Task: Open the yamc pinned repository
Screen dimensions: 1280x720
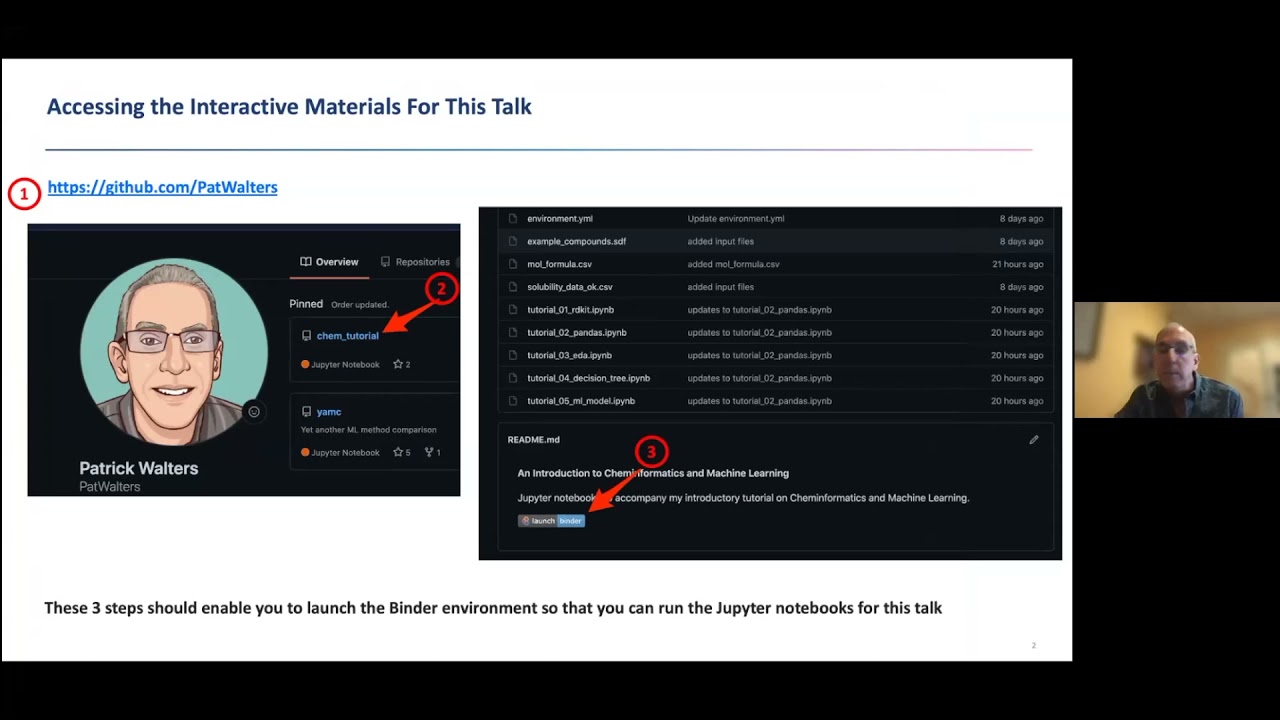Action: 329,412
